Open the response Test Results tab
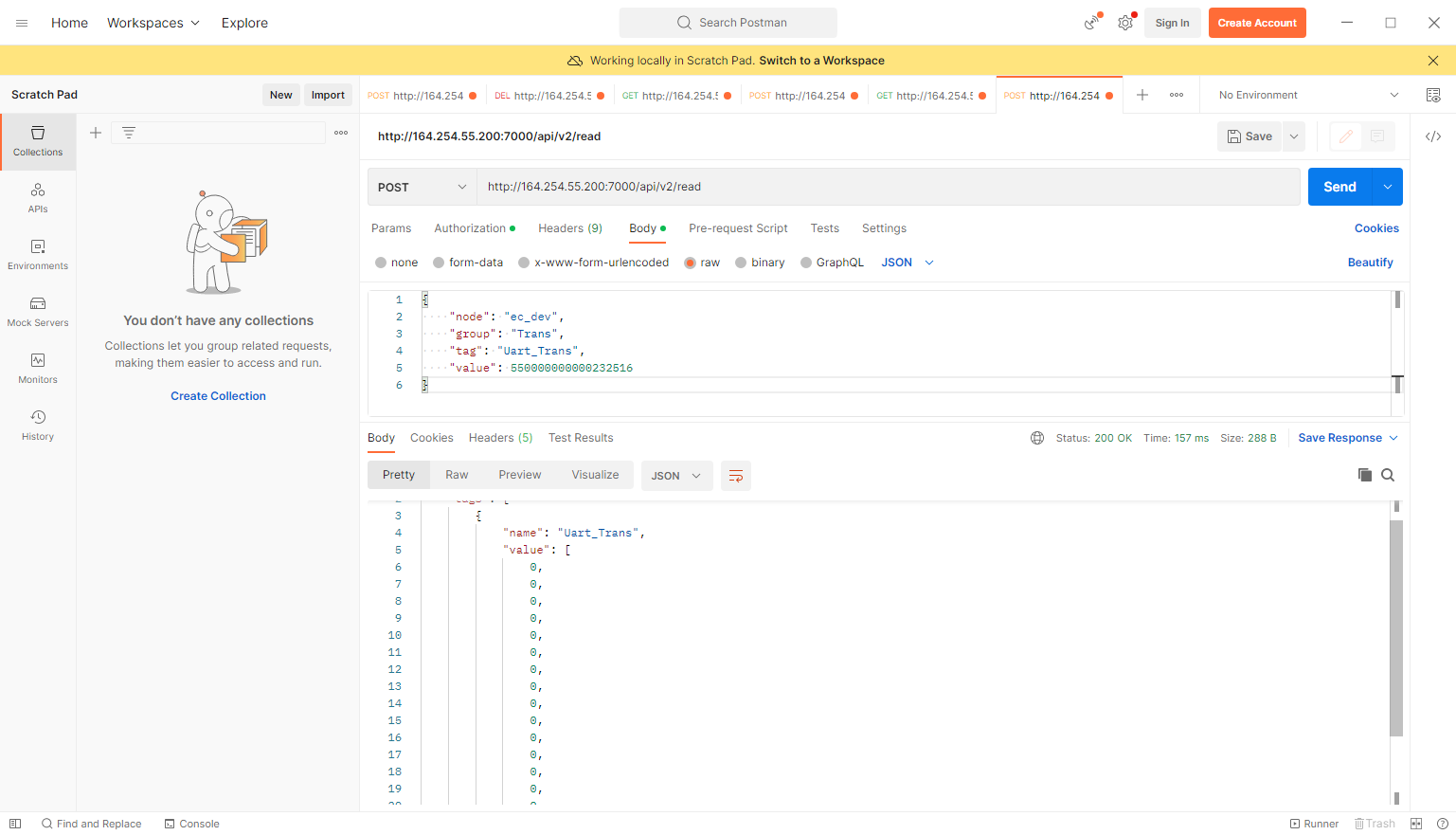Image resolution: width=1456 pixels, height=835 pixels. pos(581,438)
